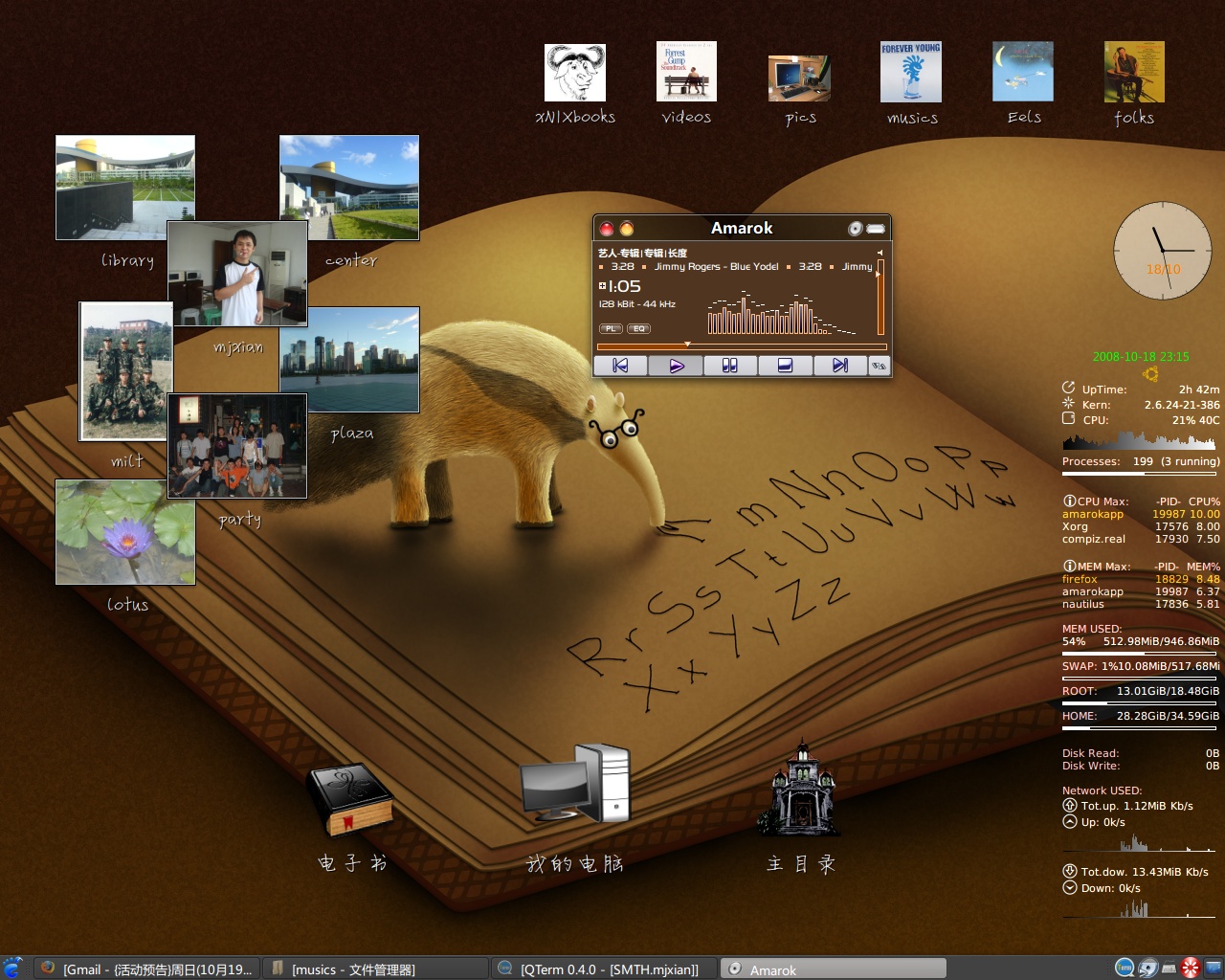Image resolution: width=1225 pixels, height=980 pixels.
Task: Click the keyboard tray icon
Action: (x=1169, y=969)
